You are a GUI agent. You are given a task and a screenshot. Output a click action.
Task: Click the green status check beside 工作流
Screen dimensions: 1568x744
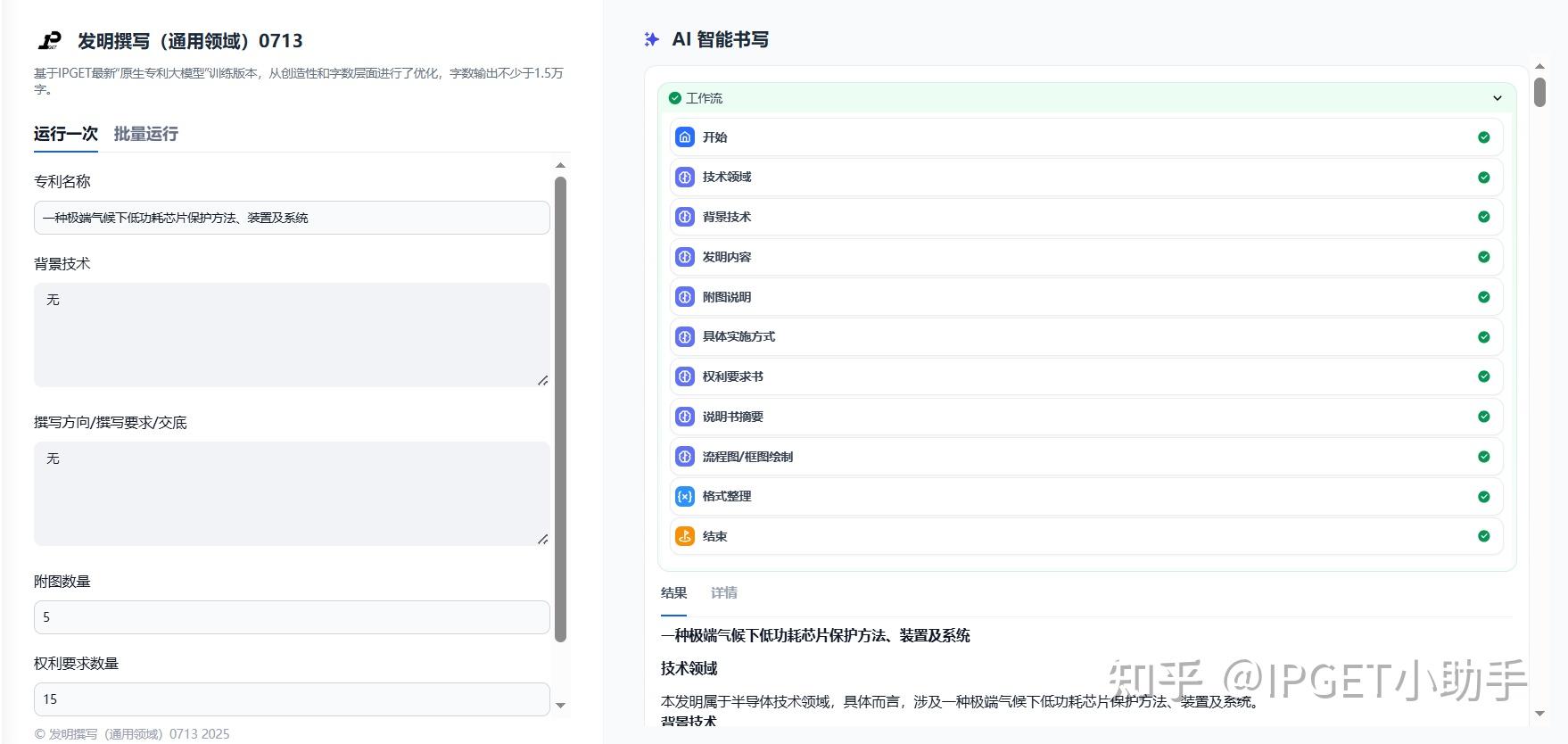coord(674,98)
